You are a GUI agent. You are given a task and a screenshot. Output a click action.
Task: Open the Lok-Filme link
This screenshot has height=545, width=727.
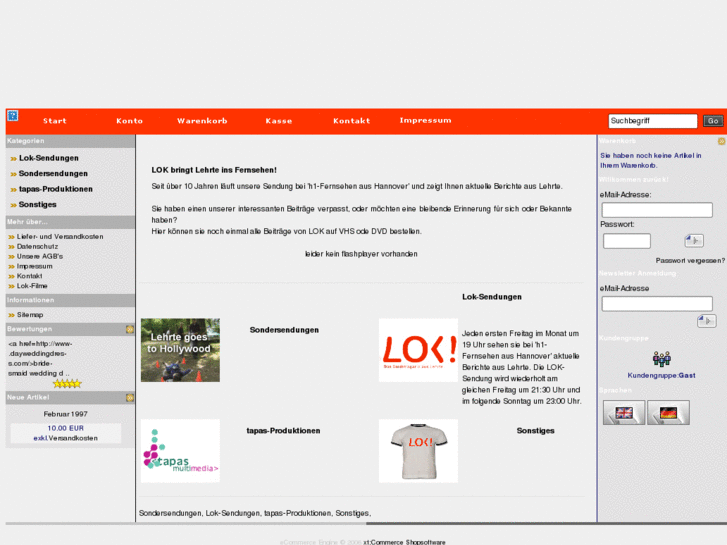(x=32, y=286)
